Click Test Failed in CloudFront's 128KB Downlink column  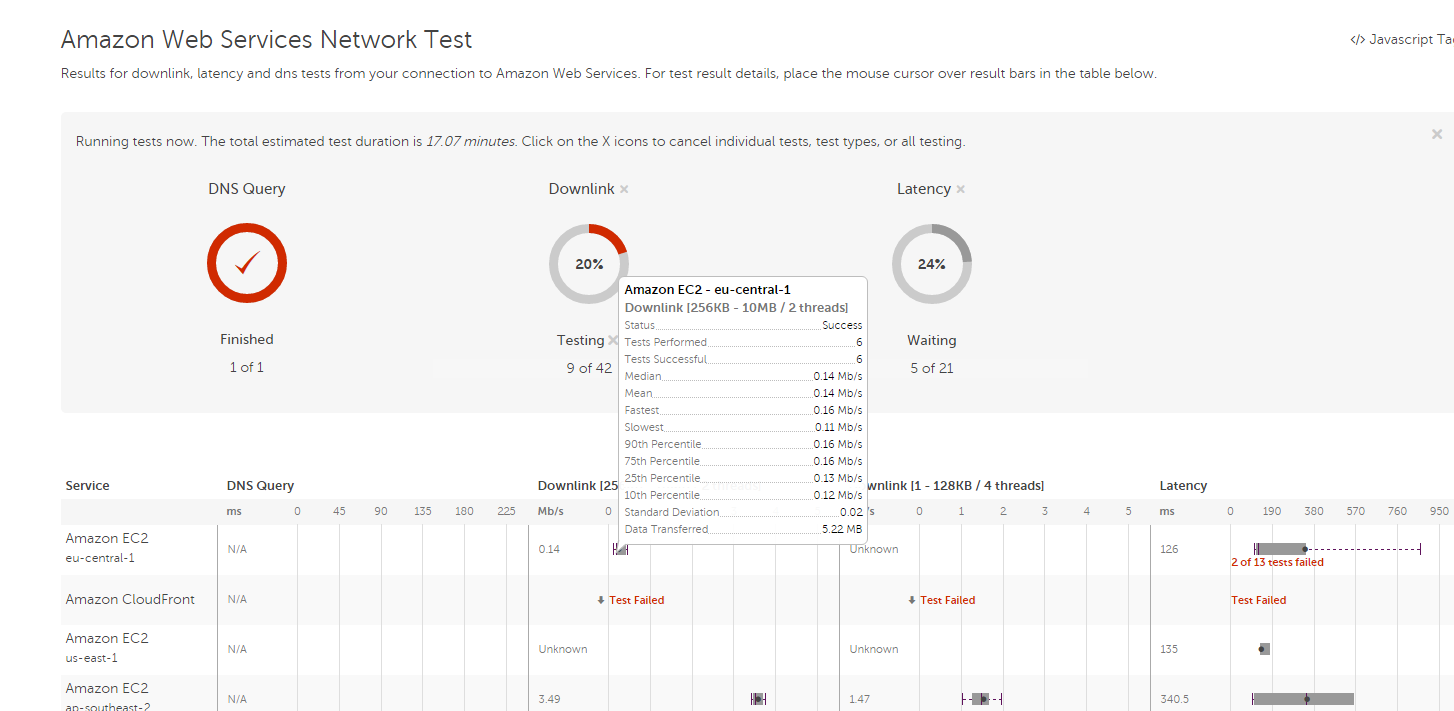948,600
